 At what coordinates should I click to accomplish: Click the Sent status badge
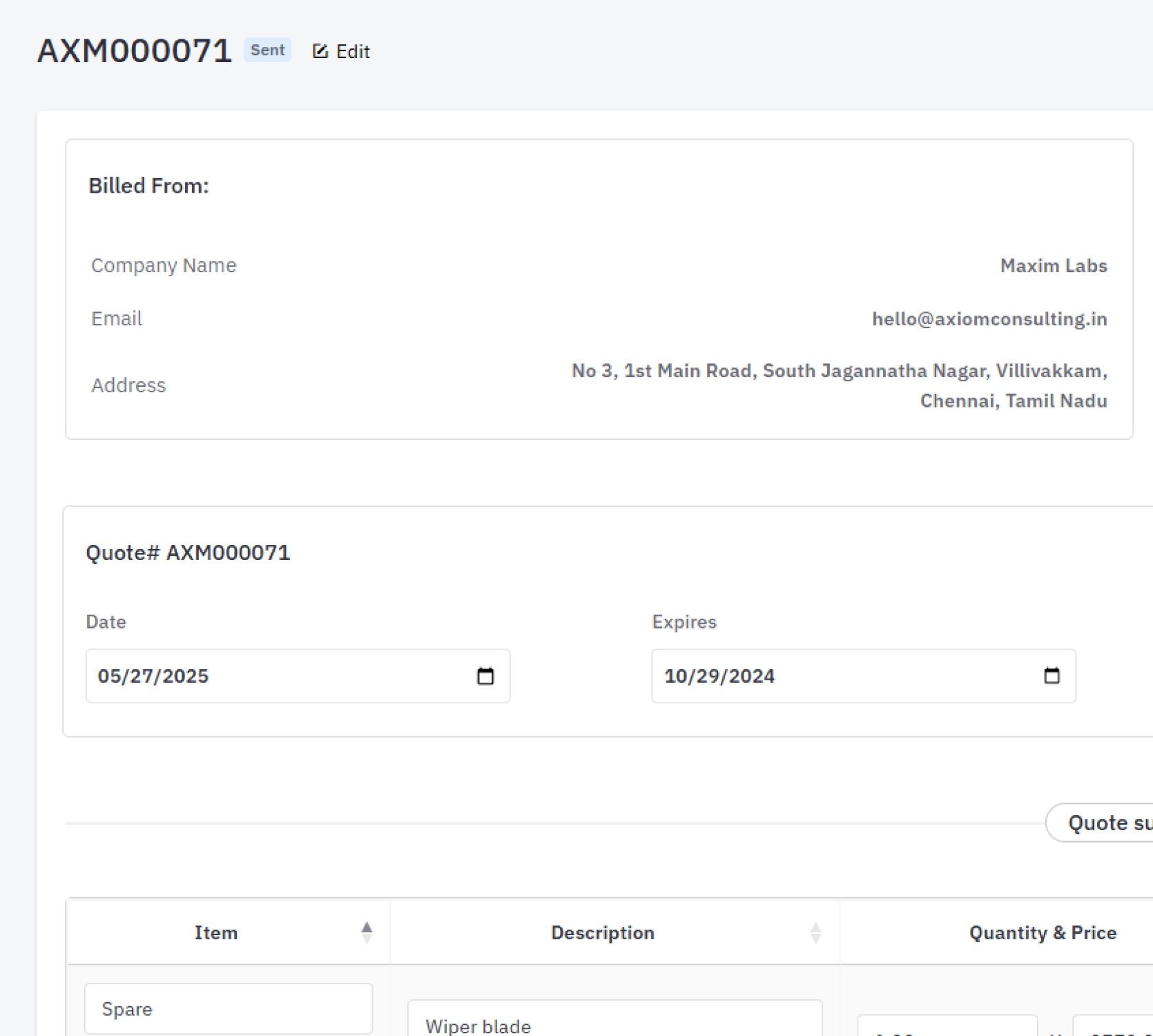pyautogui.click(x=267, y=50)
